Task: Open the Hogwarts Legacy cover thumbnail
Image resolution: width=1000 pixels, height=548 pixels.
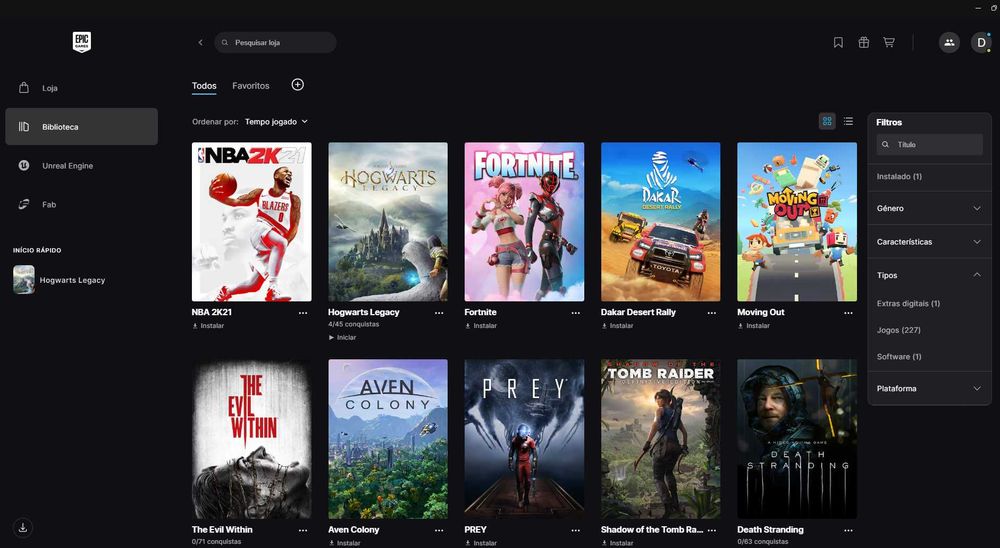Action: (388, 221)
